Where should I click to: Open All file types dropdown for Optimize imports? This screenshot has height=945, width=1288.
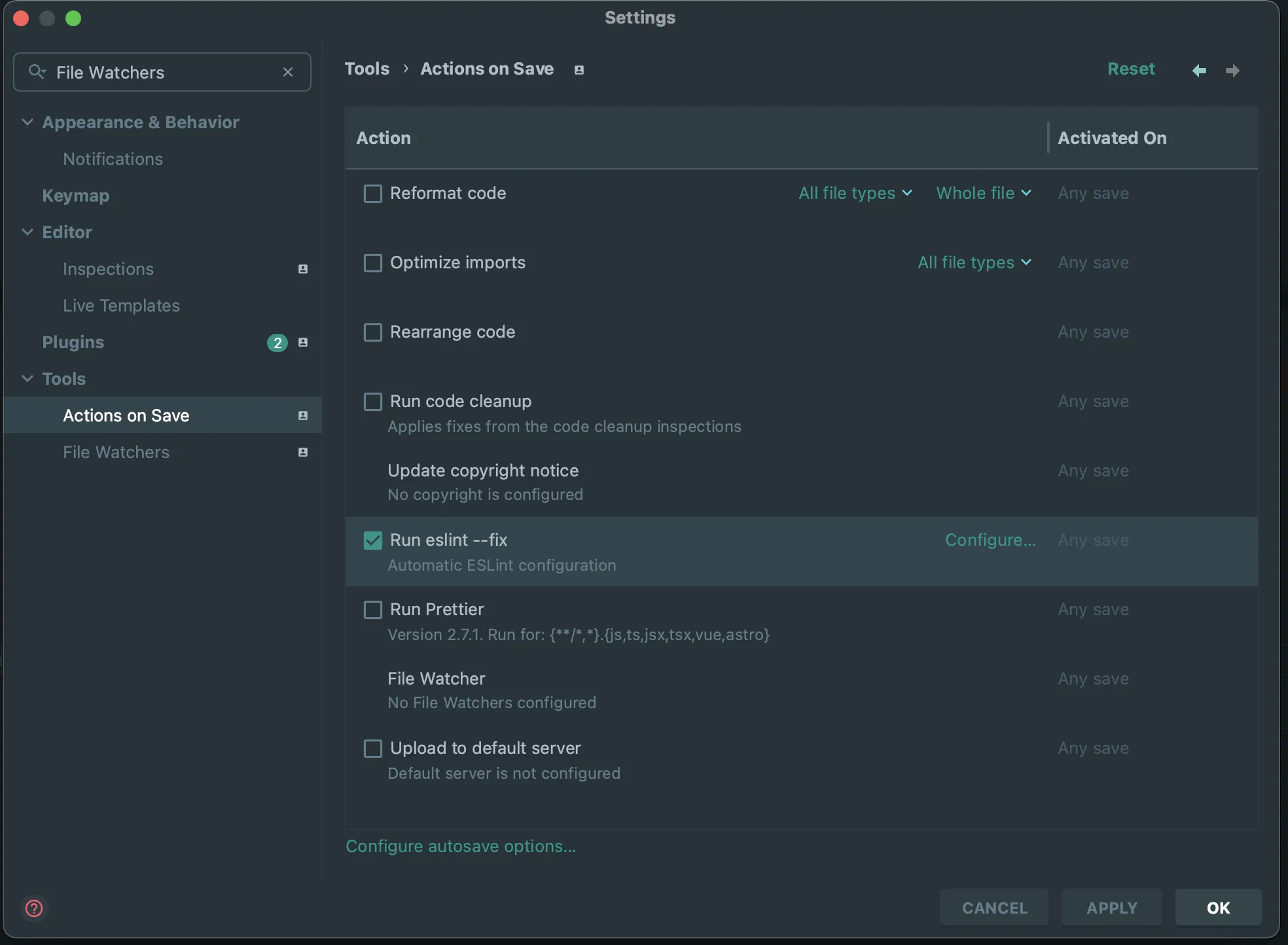(x=975, y=262)
